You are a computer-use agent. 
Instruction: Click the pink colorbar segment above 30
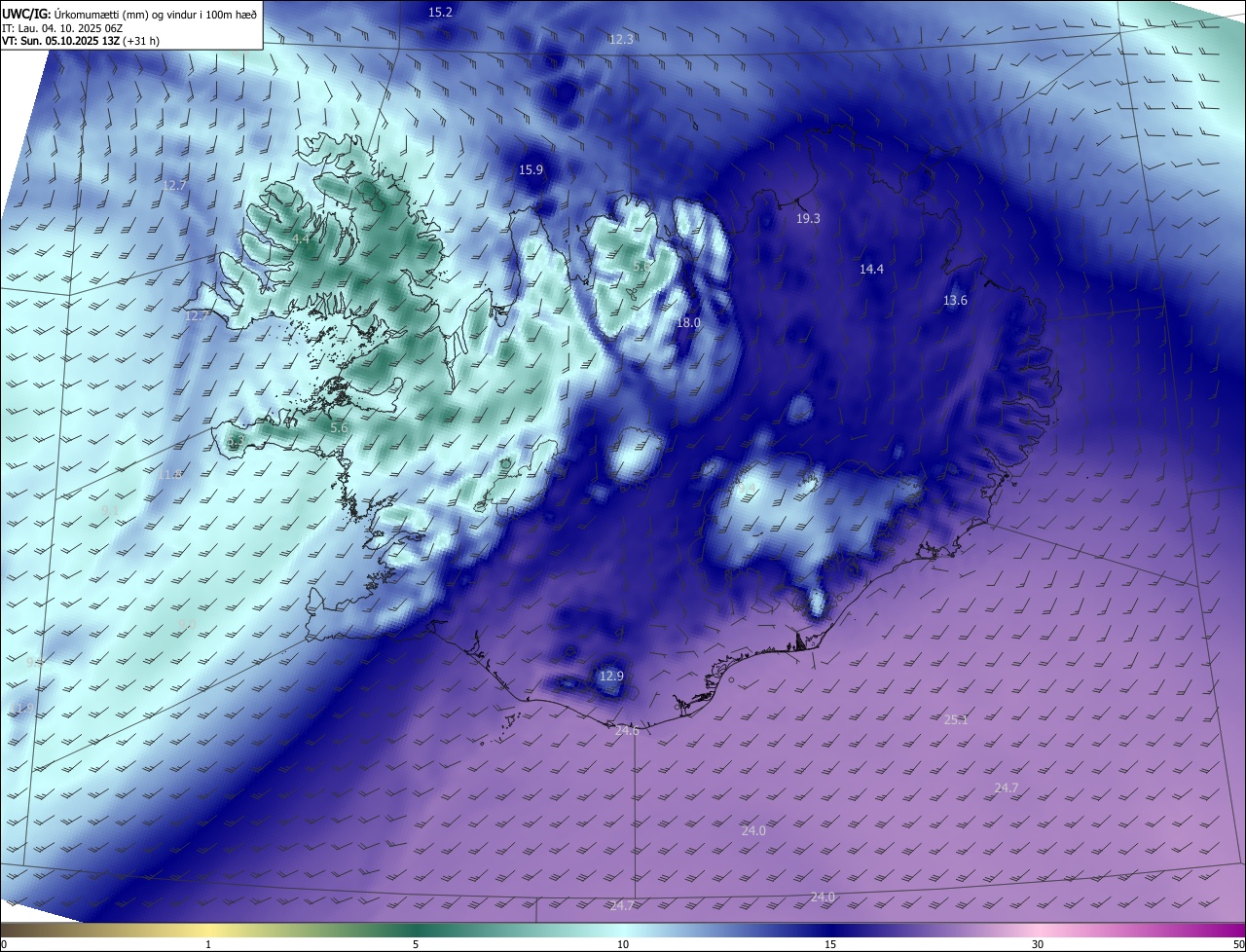point(1038,931)
